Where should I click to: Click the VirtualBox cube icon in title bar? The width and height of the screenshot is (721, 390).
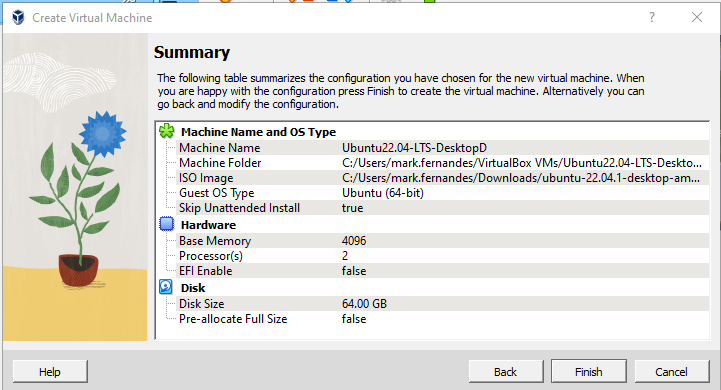(18, 17)
